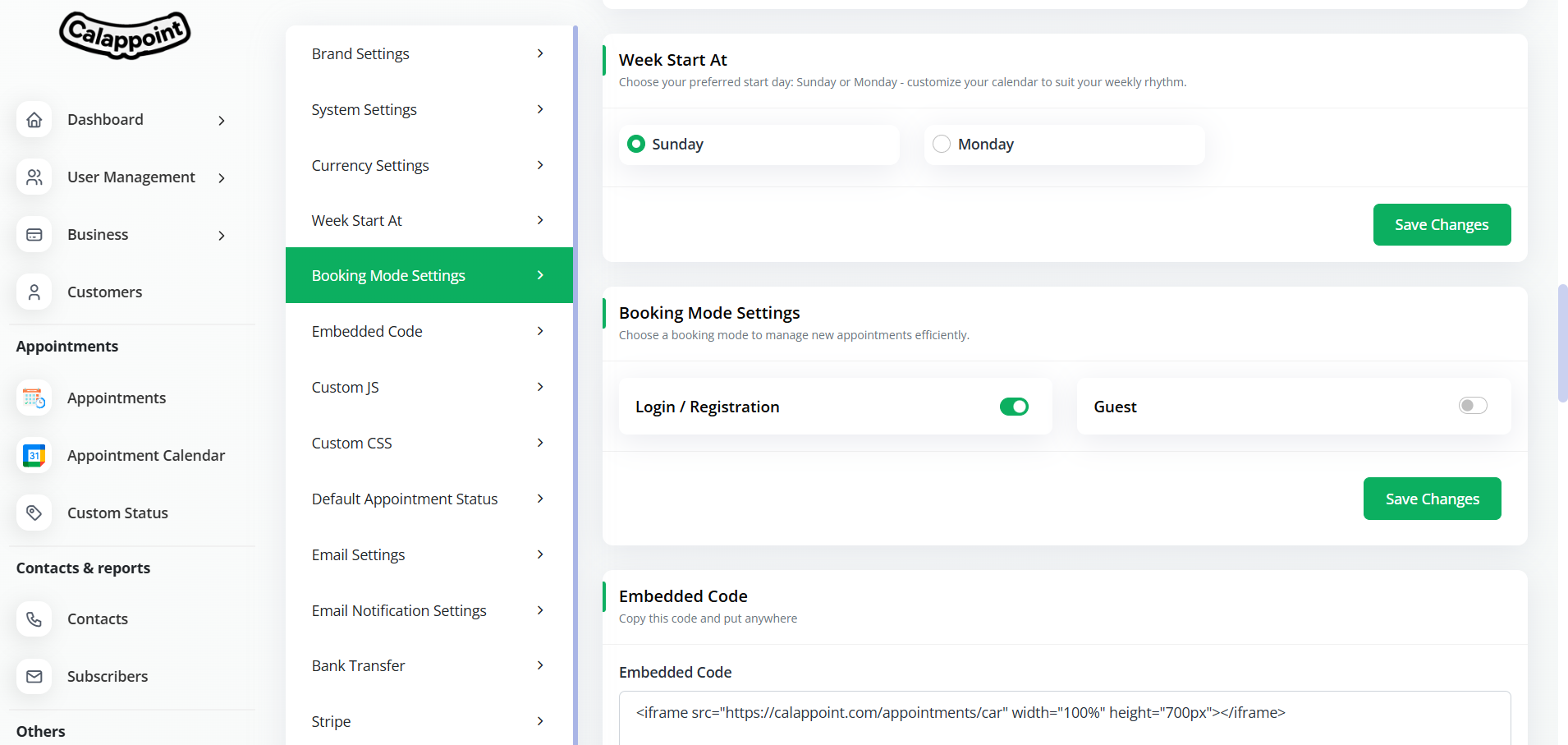Click chevron beside Custom JS

tap(540, 387)
